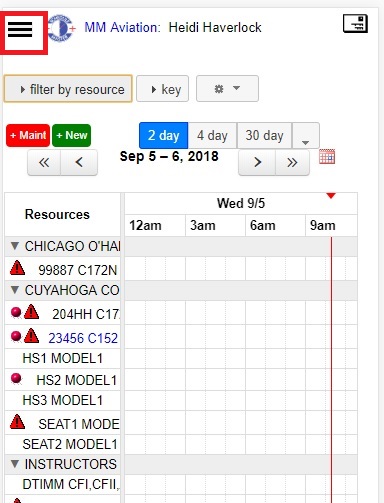Collapse the CHICAGO O'HARE resource group
This screenshot has height=503, width=384.
point(15,246)
